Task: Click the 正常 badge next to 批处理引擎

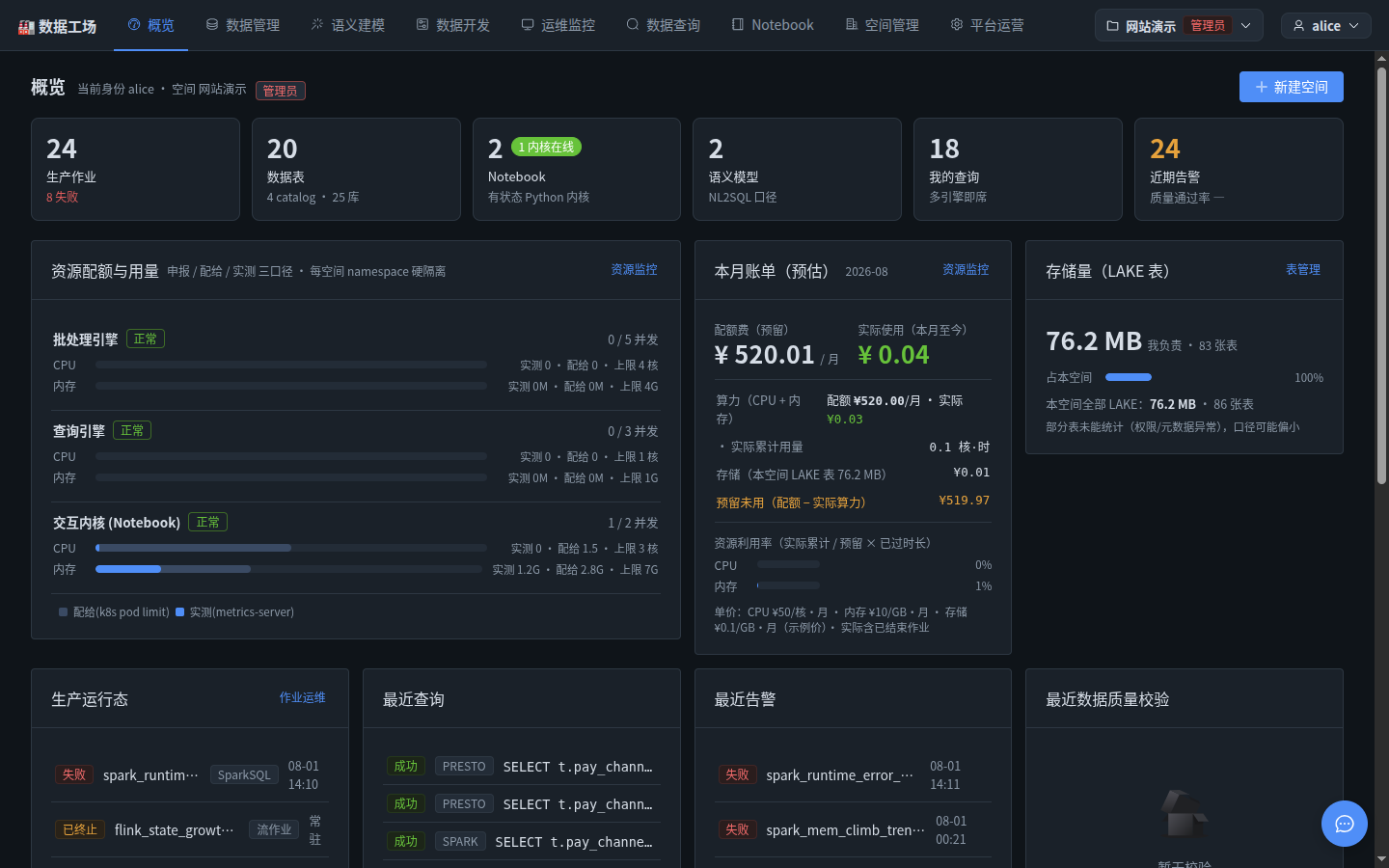Action: (x=146, y=339)
